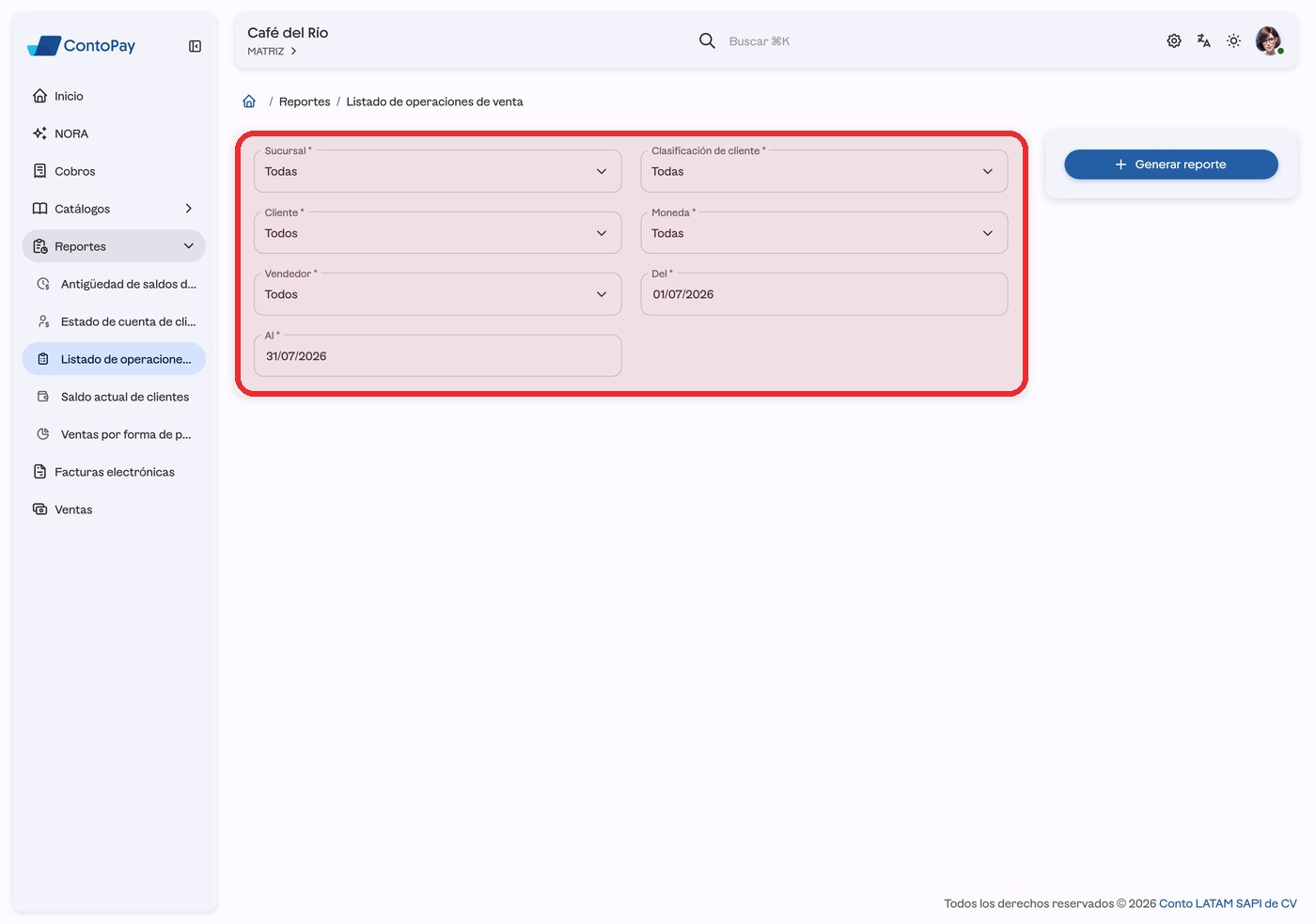Open the Vendedor dropdown
Screen dimensions: 1316x924
(x=438, y=294)
